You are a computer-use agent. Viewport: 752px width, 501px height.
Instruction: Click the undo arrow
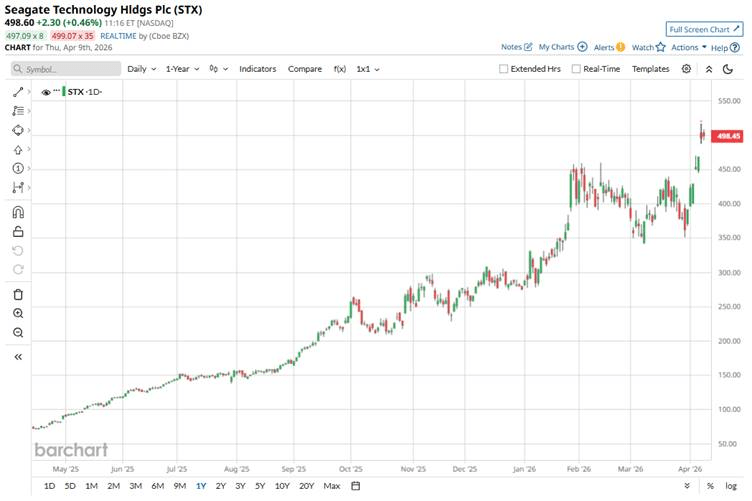click(x=18, y=251)
